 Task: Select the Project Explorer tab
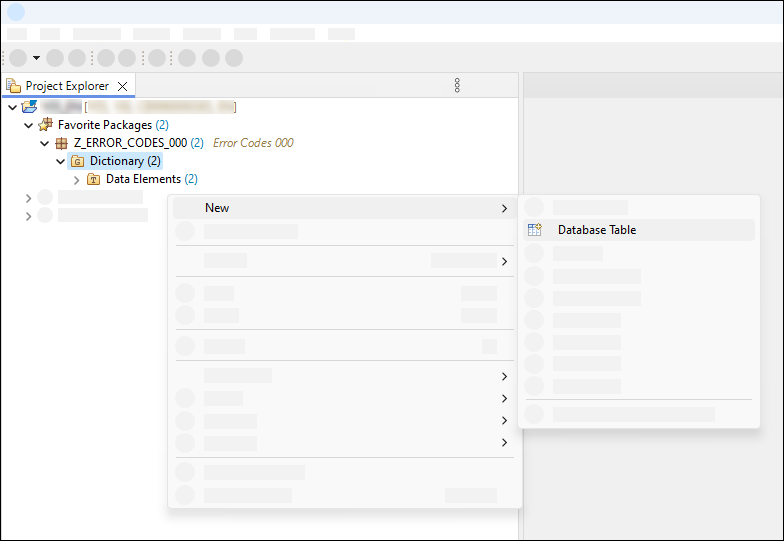pos(68,86)
